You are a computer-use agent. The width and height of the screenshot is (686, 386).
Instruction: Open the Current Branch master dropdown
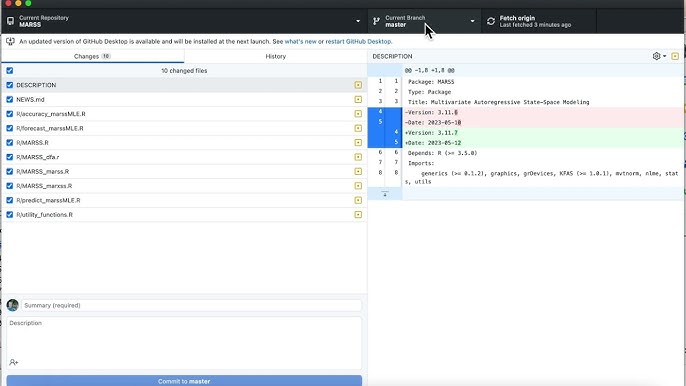click(424, 21)
